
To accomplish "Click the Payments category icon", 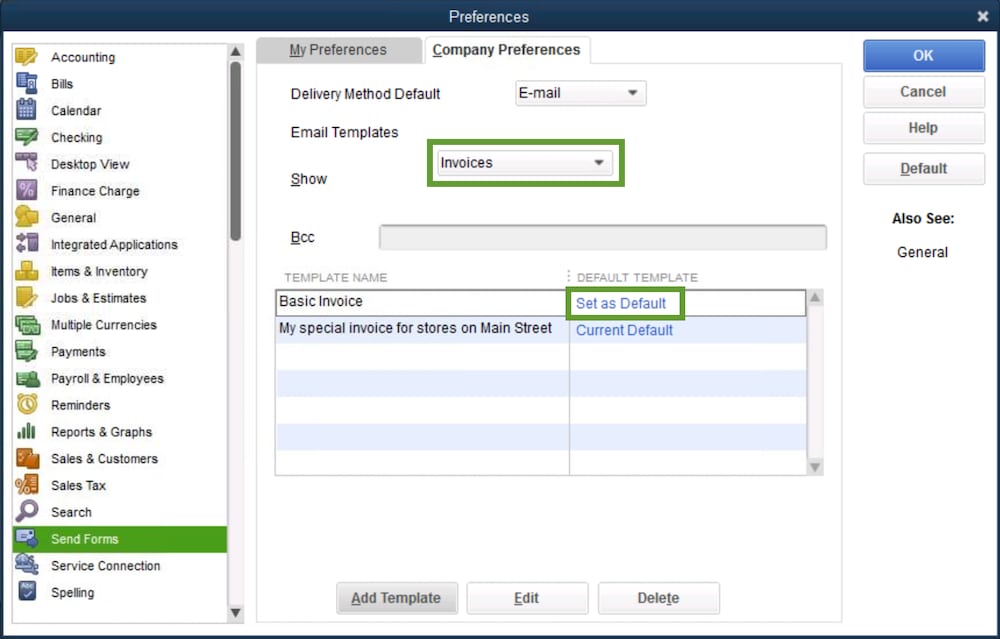I will tap(27, 351).
